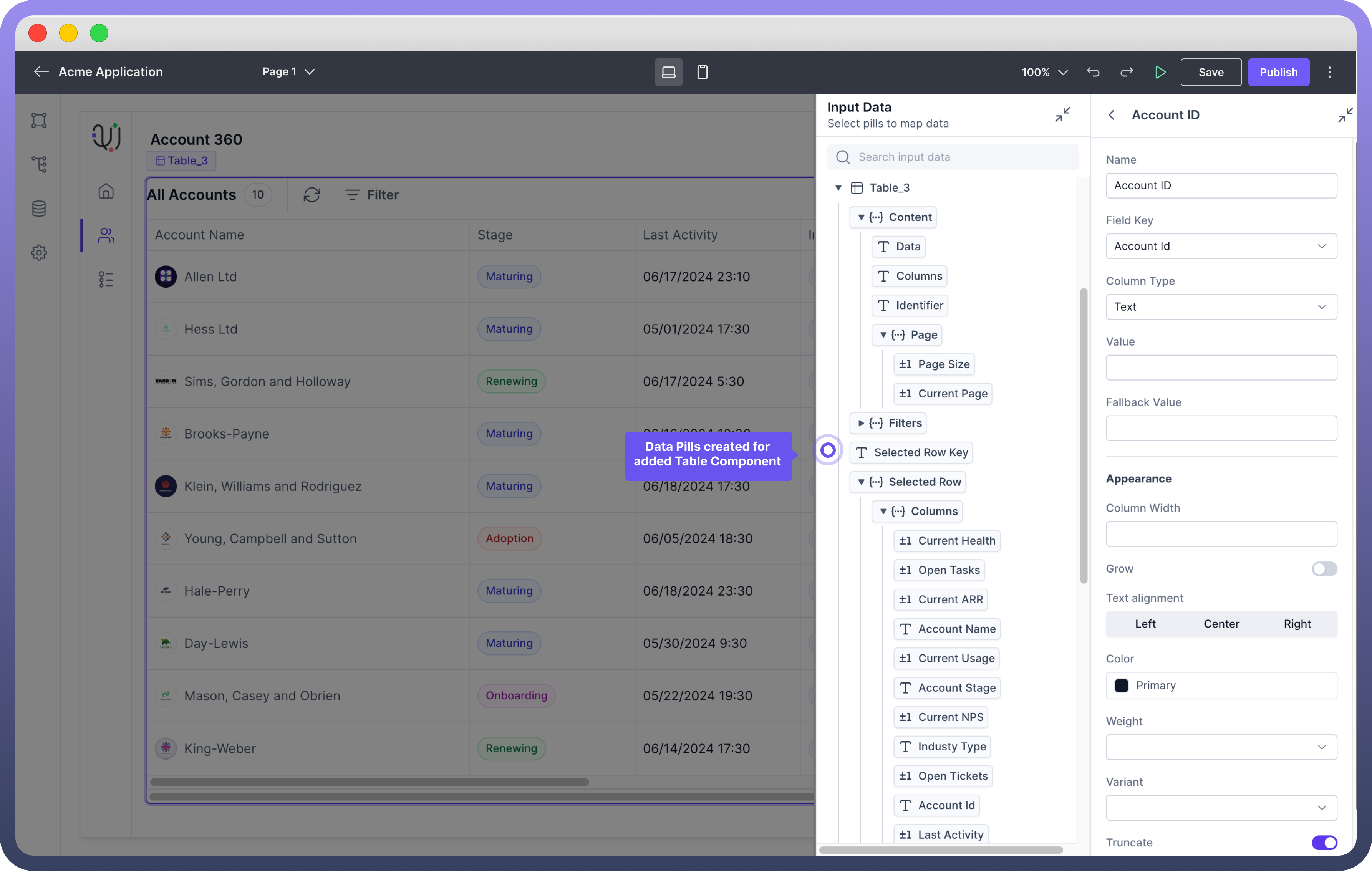Click the green play preview icon
Viewport: 1372px width, 871px height.
[1160, 72]
